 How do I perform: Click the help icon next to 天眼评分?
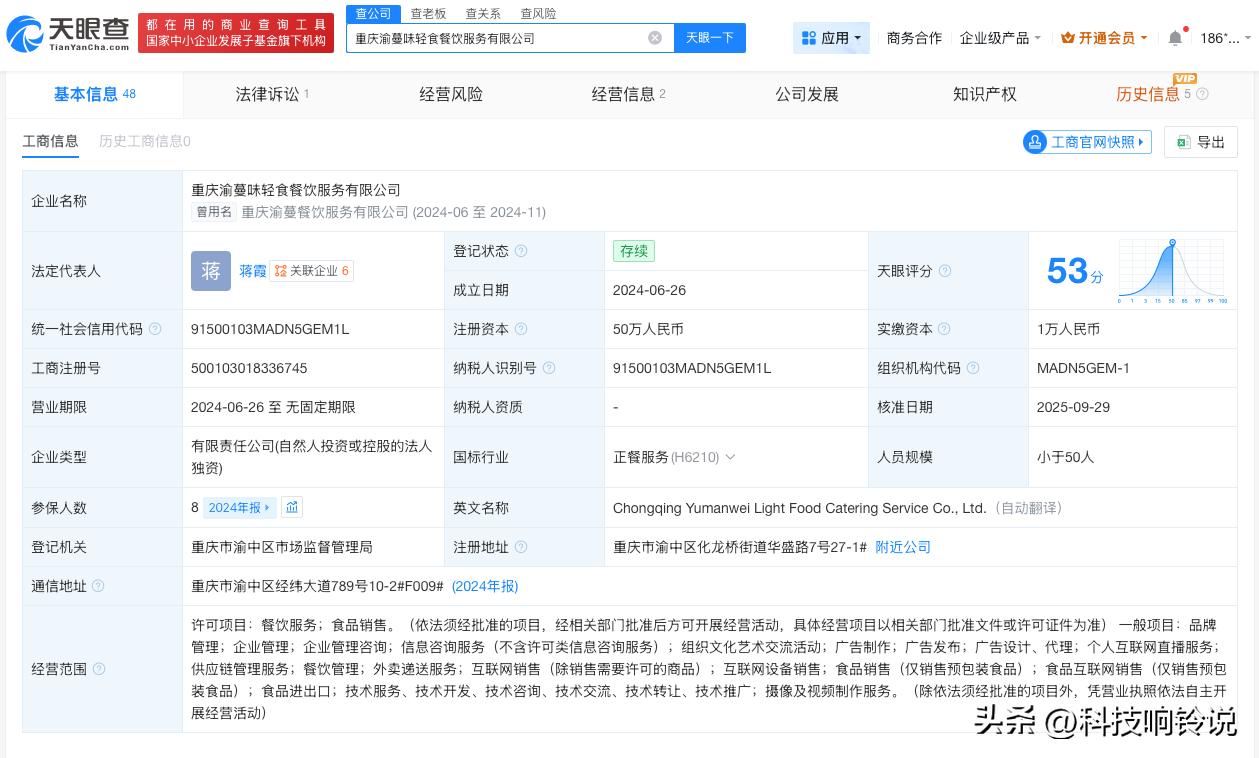(x=944, y=271)
